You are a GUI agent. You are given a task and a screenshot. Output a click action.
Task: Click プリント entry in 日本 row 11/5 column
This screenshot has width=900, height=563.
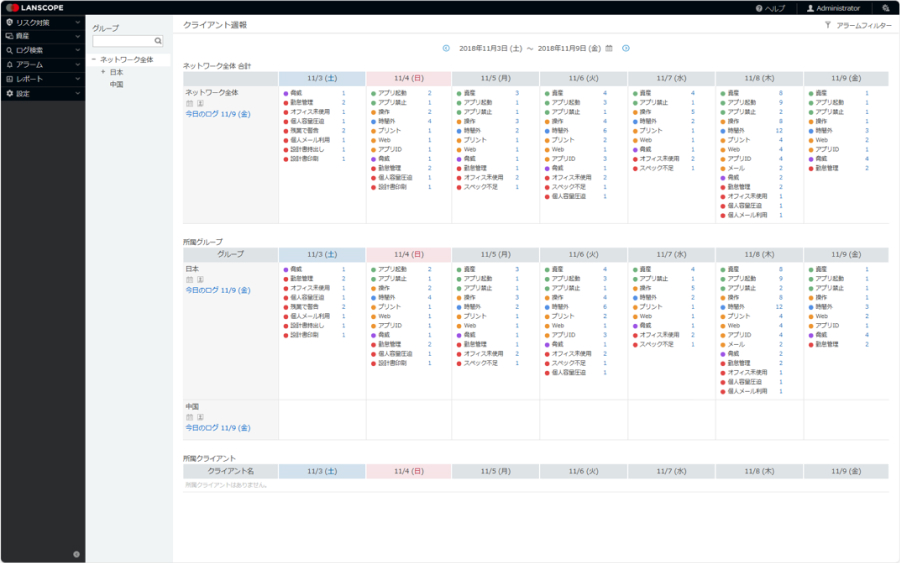coord(475,316)
